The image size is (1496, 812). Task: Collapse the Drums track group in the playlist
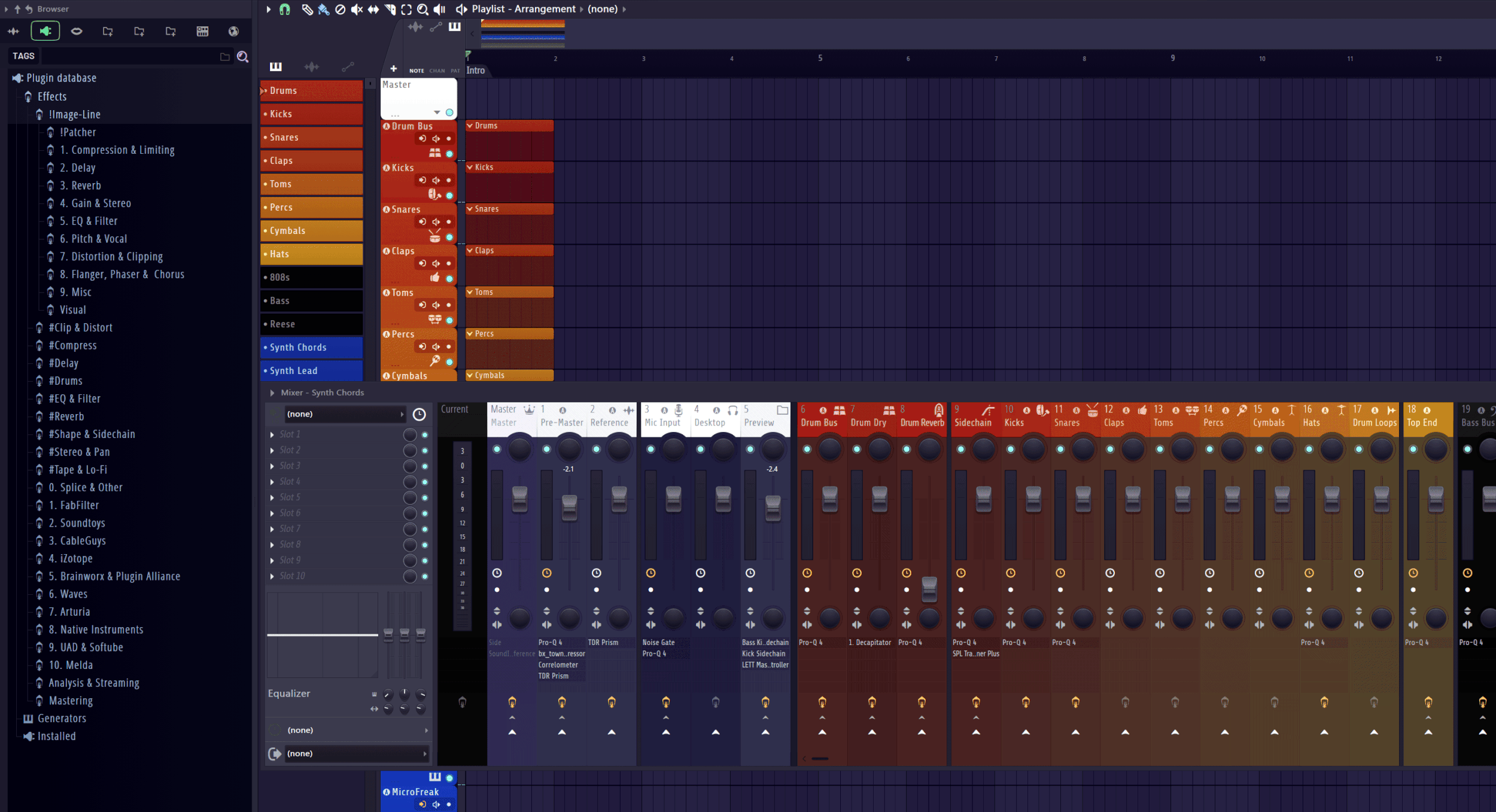coord(470,125)
